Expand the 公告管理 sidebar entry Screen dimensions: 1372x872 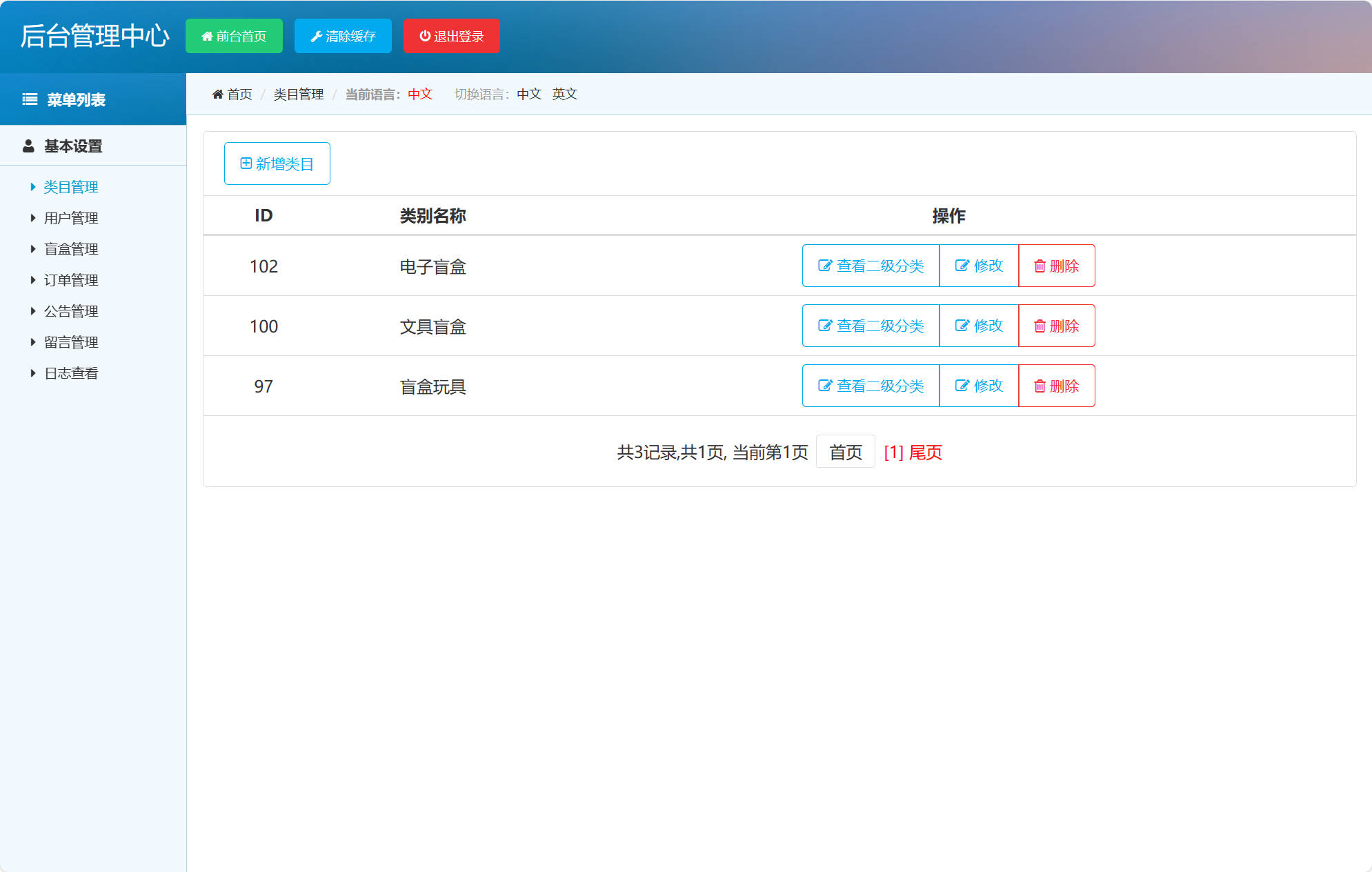tap(71, 310)
